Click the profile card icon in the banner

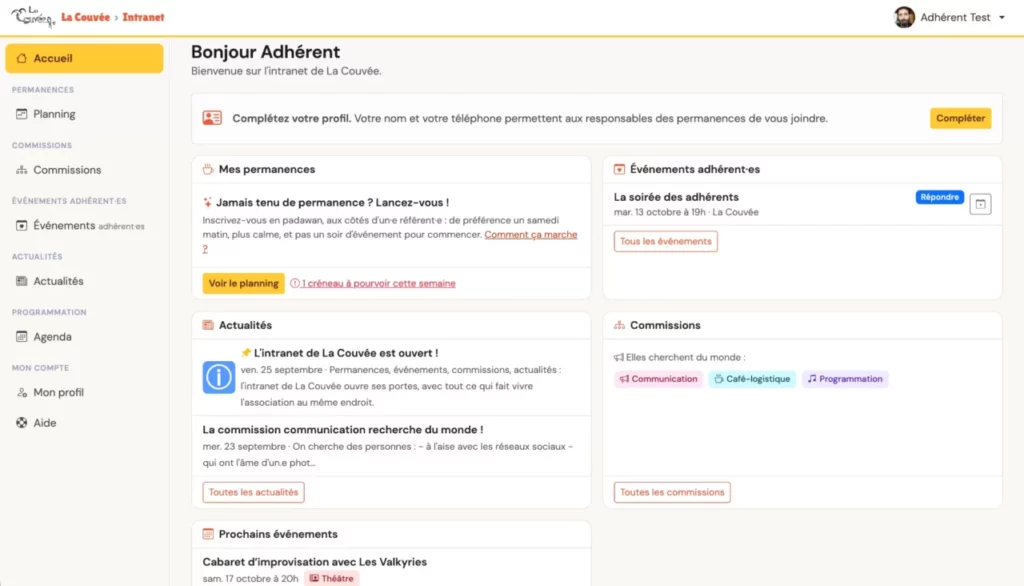(212, 118)
